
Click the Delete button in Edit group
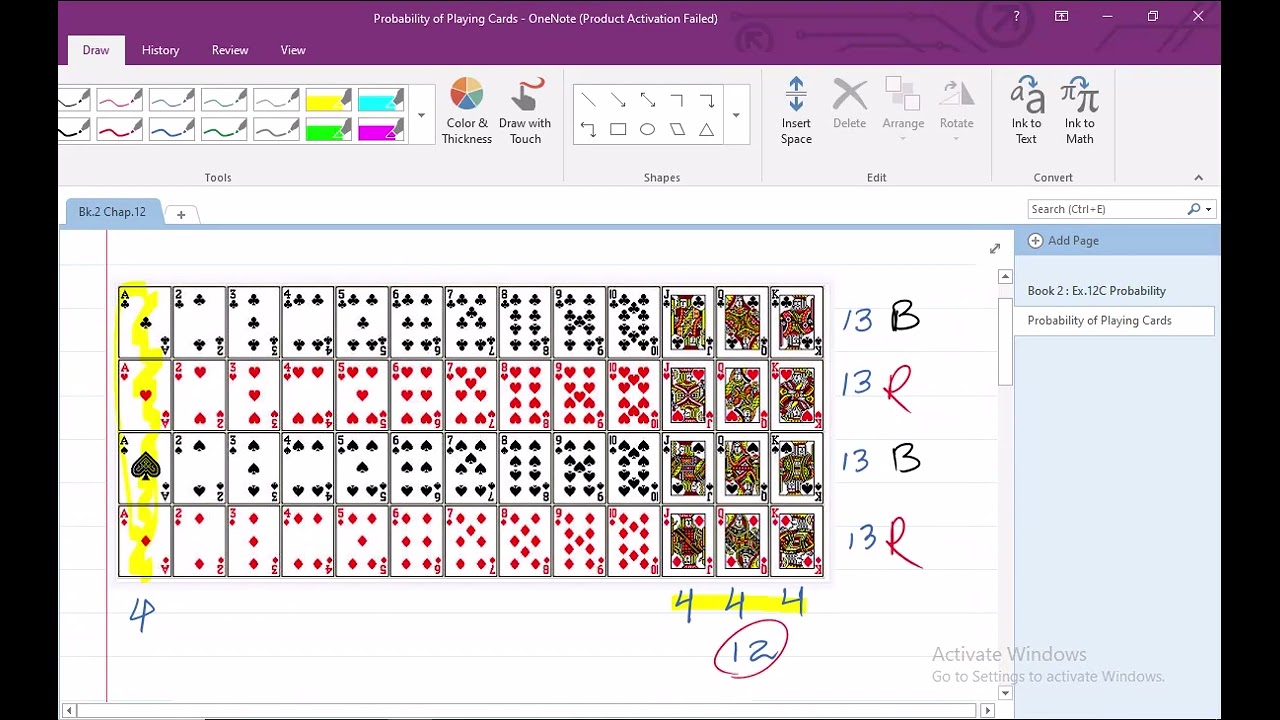[x=850, y=104]
